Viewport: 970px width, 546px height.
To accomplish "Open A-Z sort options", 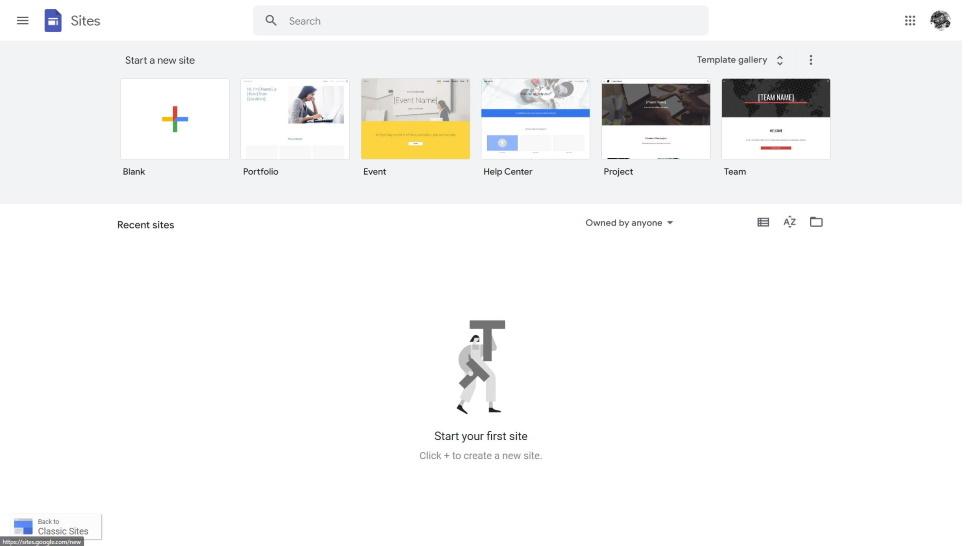I will (x=789, y=222).
